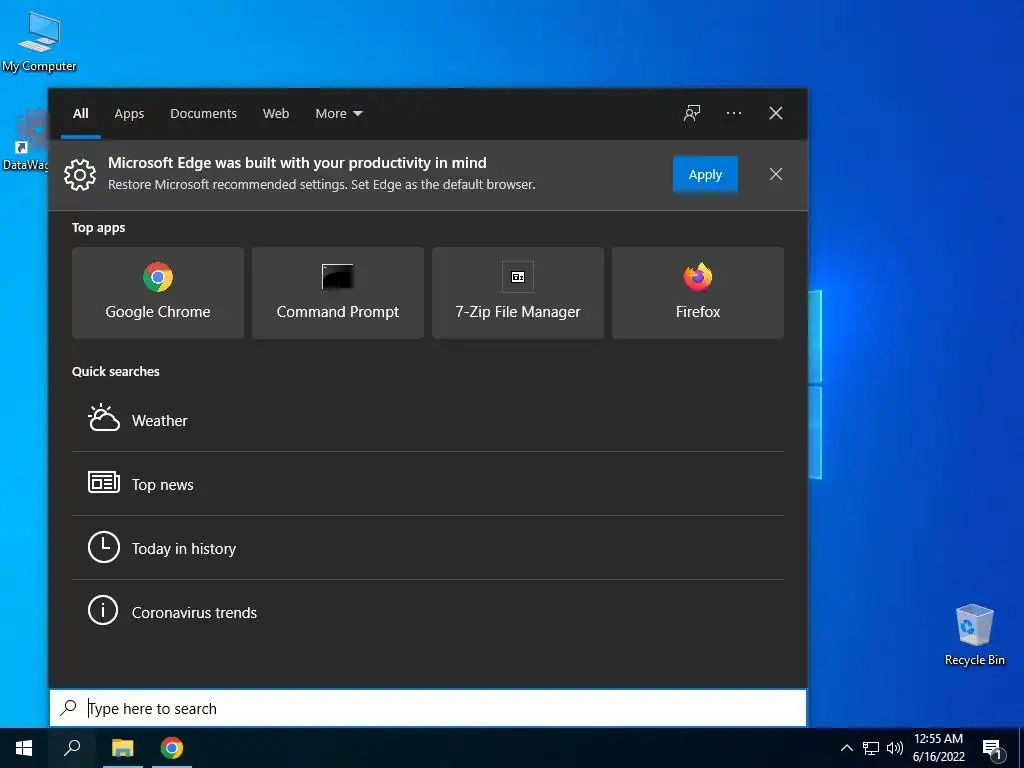Click the taskbar clock and date
Viewport: 1024px width, 768px height.
[x=938, y=748]
